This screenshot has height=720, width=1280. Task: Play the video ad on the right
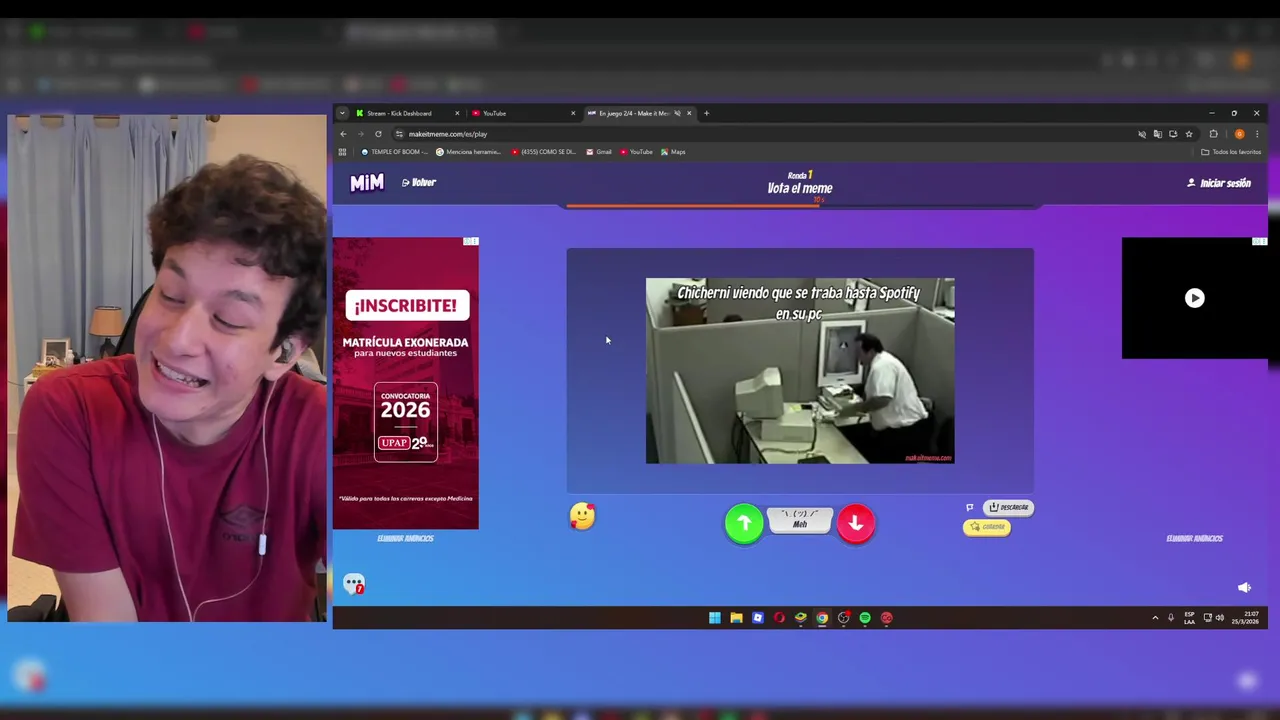(1194, 298)
